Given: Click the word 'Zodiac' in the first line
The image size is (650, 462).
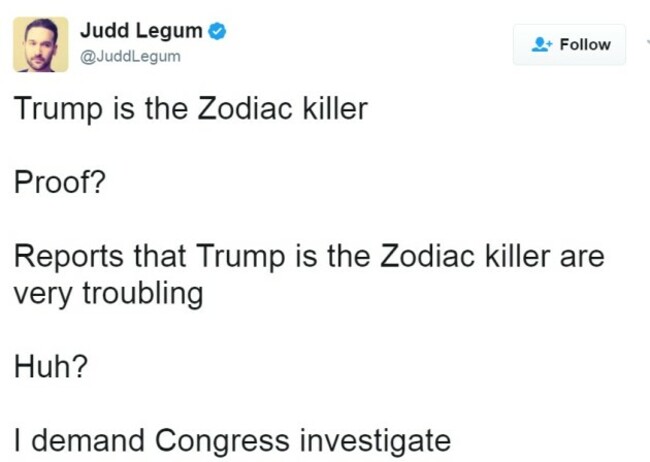Looking at the screenshot, I should coord(245,109).
